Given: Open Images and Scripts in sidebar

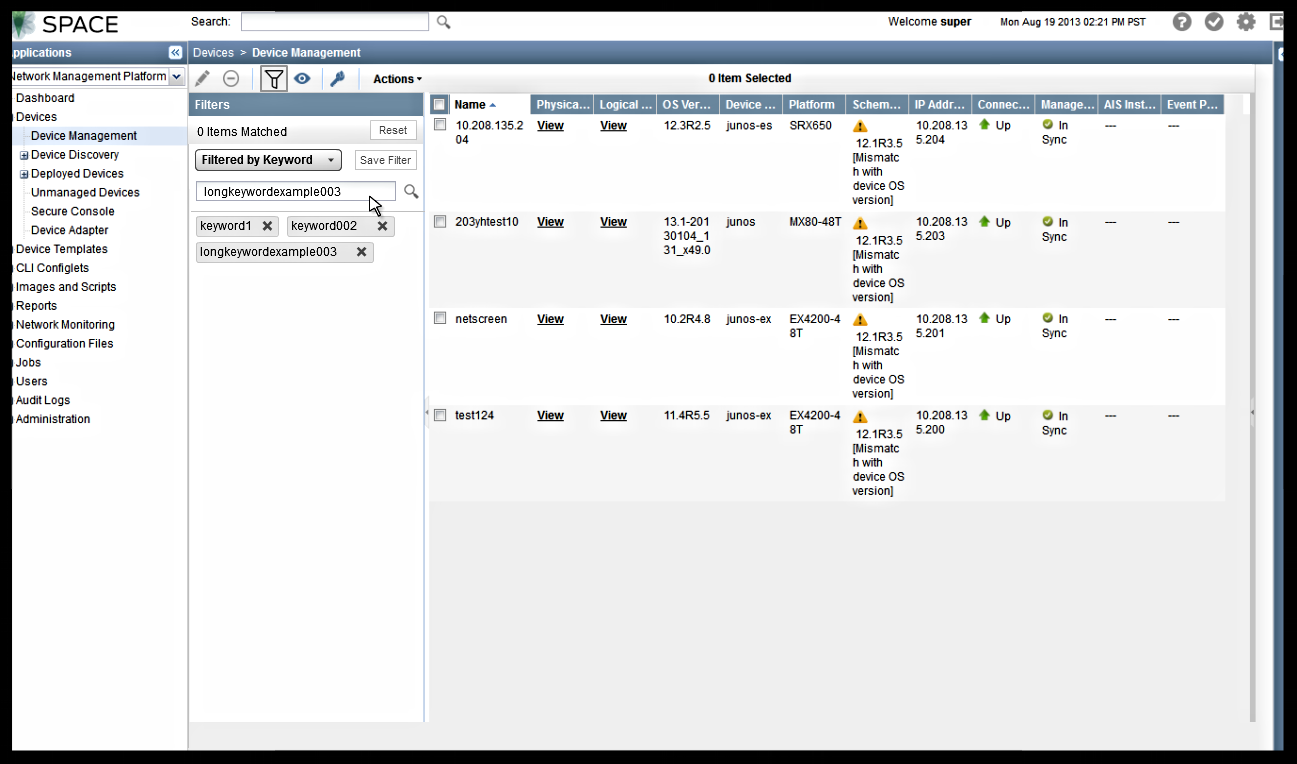Looking at the screenshot, I should 66,287.
